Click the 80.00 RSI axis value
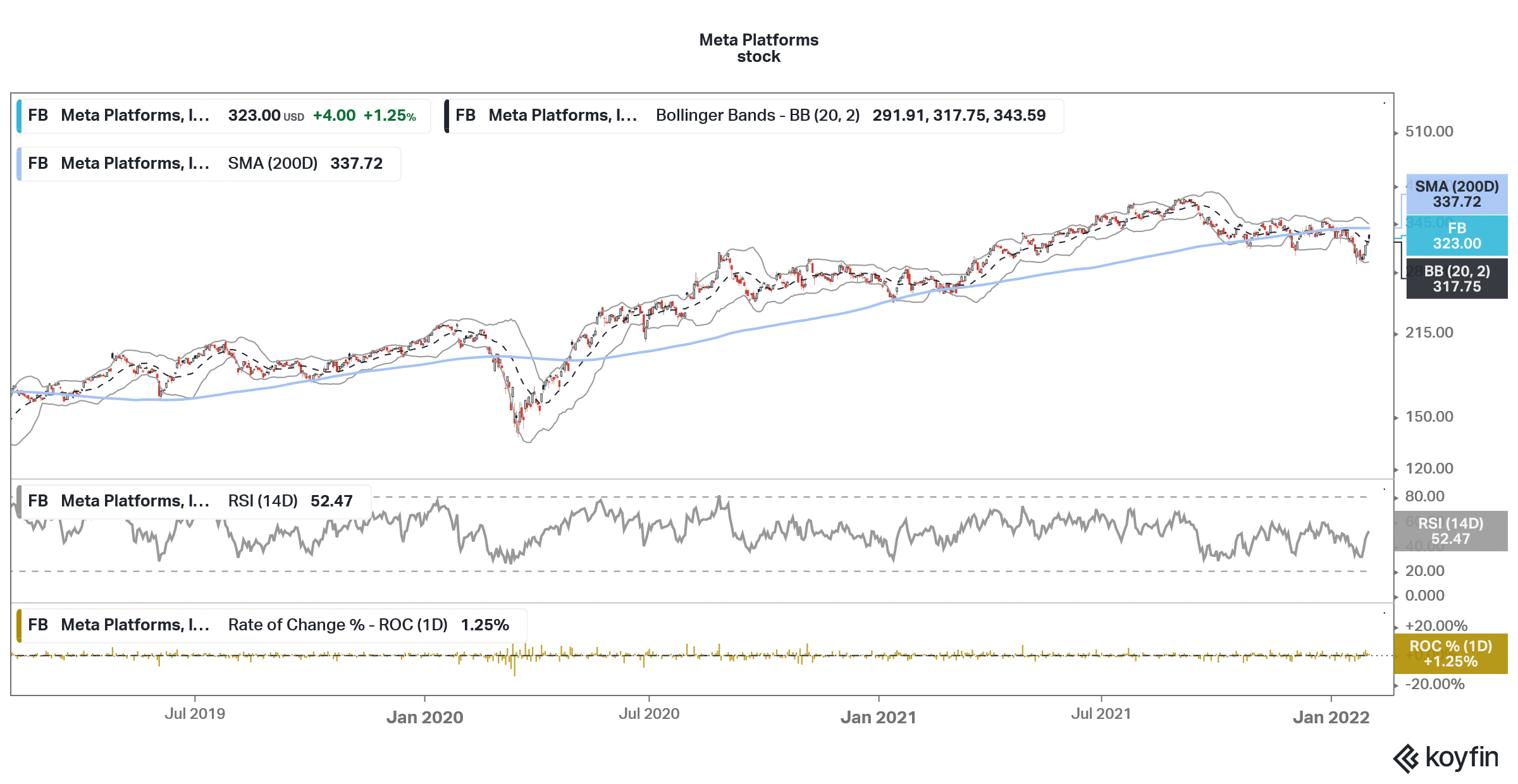Viewport: 1518px width, 784px height. [1424, 496]
